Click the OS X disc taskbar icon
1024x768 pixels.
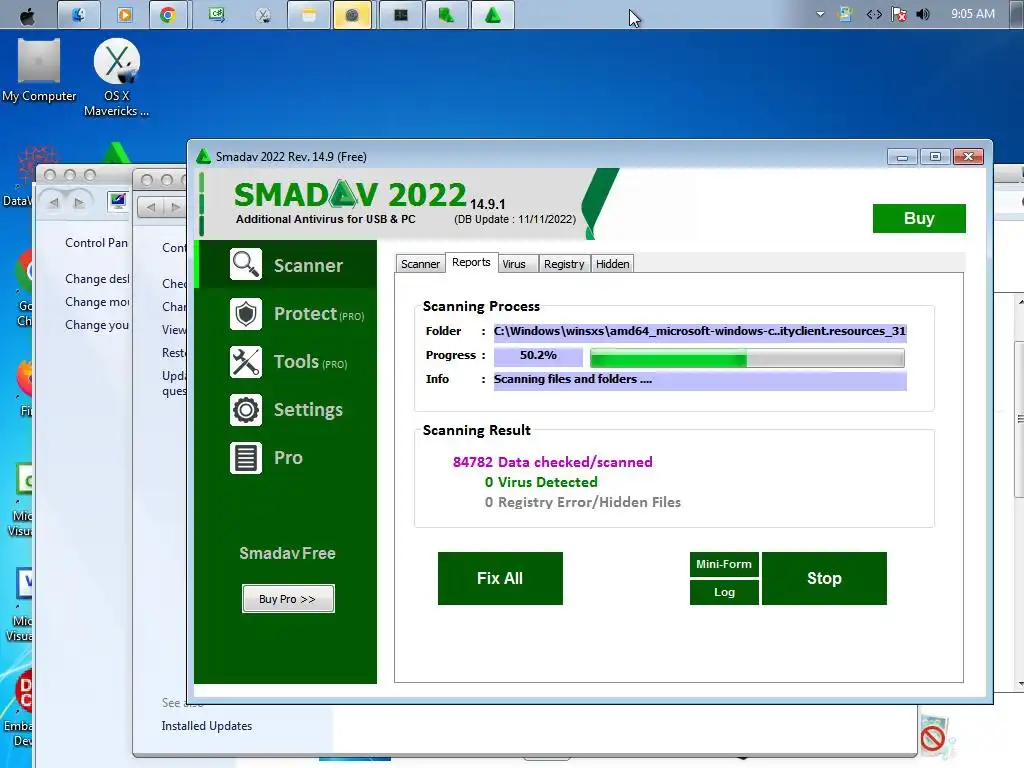263,14
